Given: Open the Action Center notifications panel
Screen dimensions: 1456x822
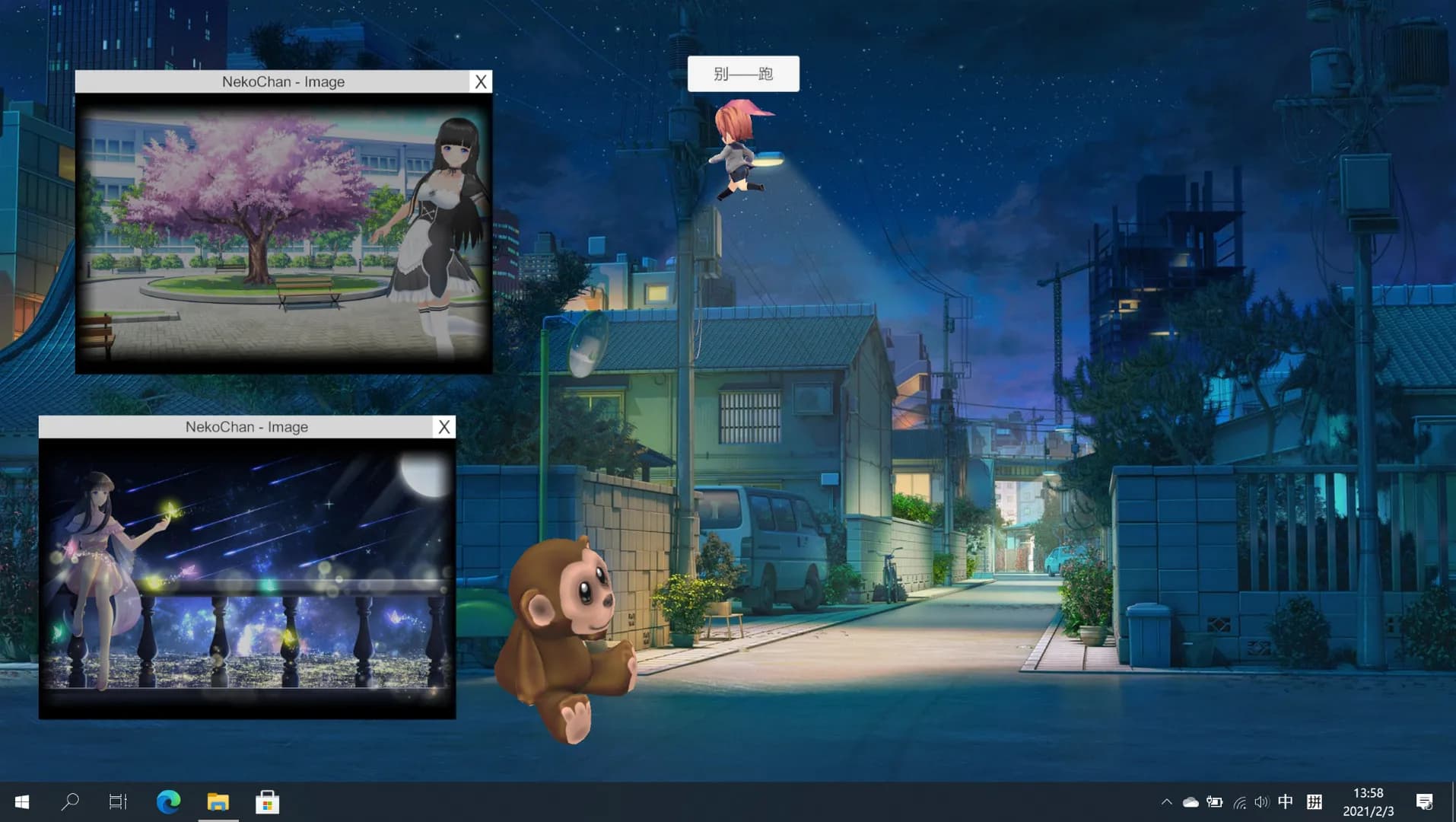Looking at the screenshot, I should tap(1424, 801).
